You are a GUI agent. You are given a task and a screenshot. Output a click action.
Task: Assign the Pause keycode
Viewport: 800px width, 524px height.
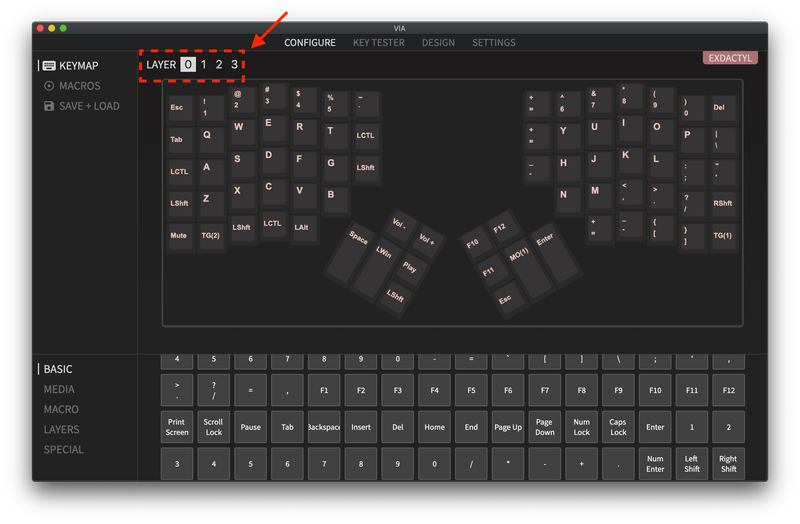click(251, 427)
